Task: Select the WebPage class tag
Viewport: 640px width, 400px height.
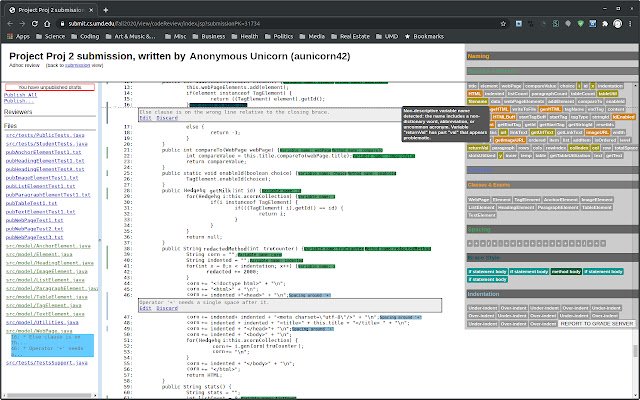Action: click(x=478, y=200)
